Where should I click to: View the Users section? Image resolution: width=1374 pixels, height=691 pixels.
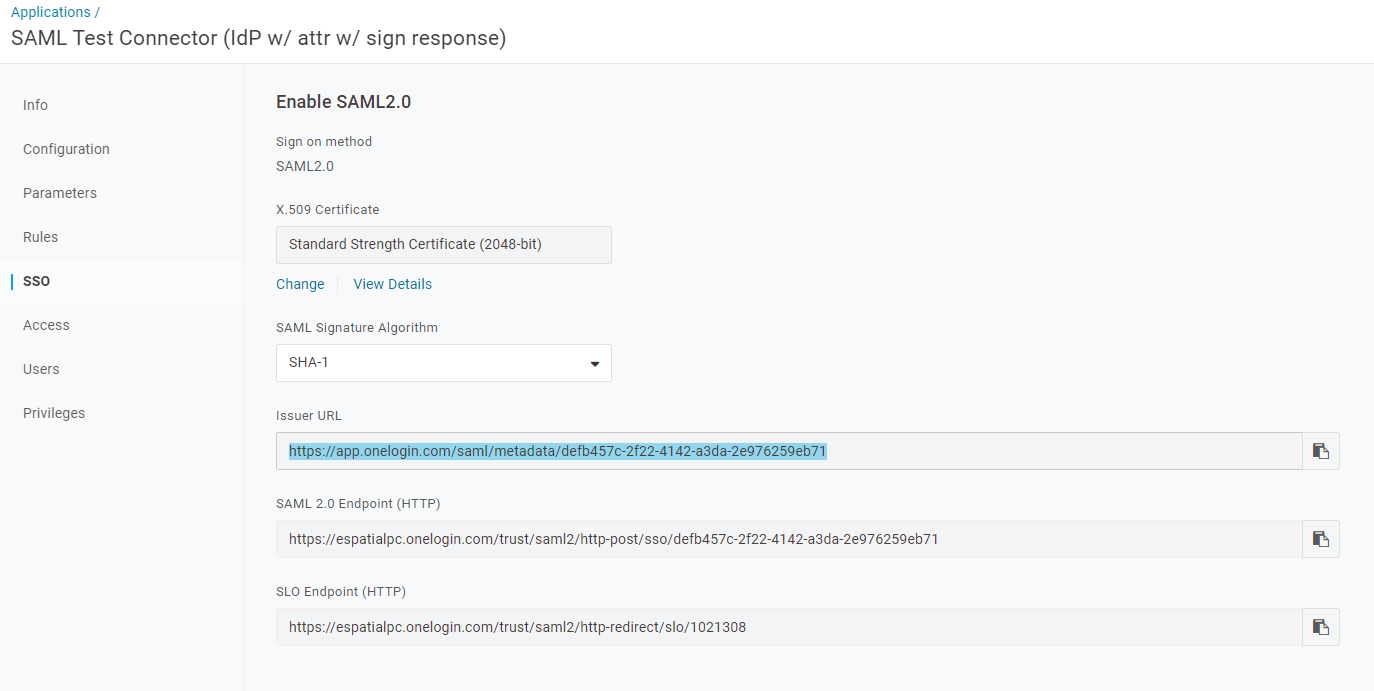pos(41,369)
